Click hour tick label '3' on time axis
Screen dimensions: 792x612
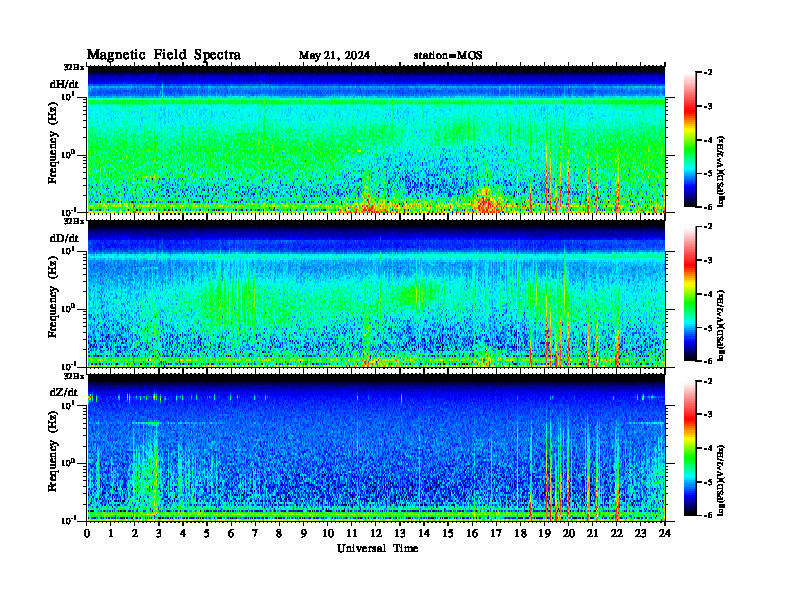[159, 533]
